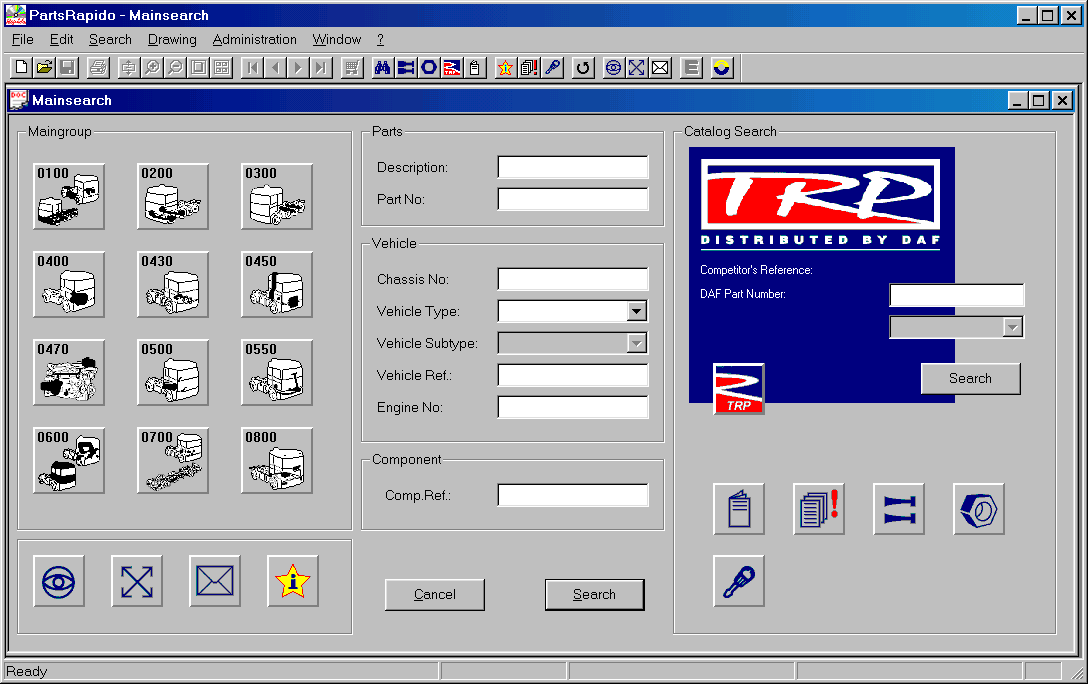Click the envelope toolbar icon
This screenshot has height=684, width=1088.
click(660, 67)
